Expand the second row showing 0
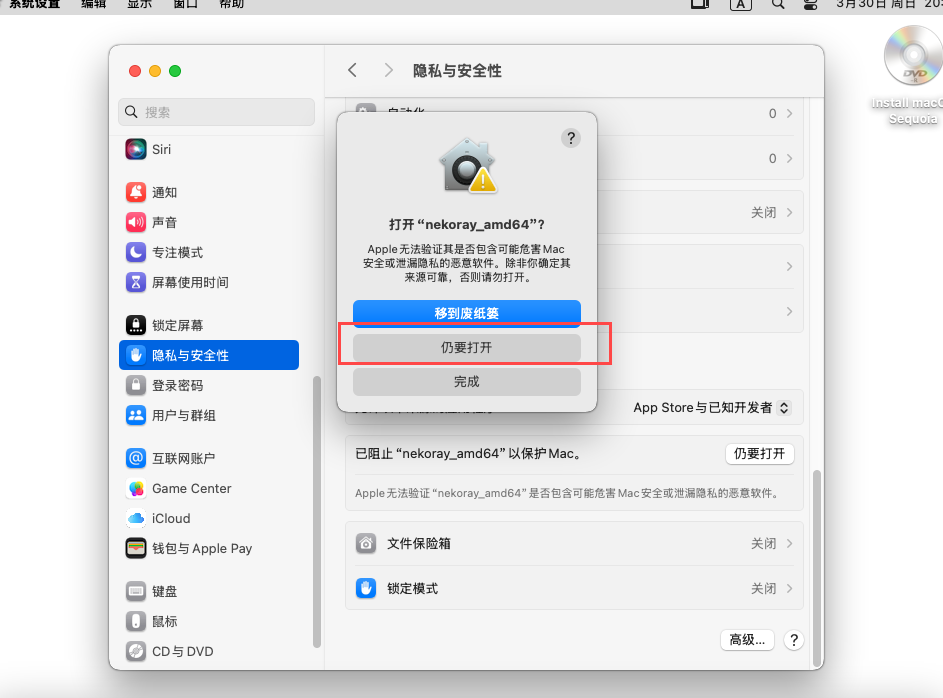This screenshot has height=698, width=943. click(x=790, y=159)
